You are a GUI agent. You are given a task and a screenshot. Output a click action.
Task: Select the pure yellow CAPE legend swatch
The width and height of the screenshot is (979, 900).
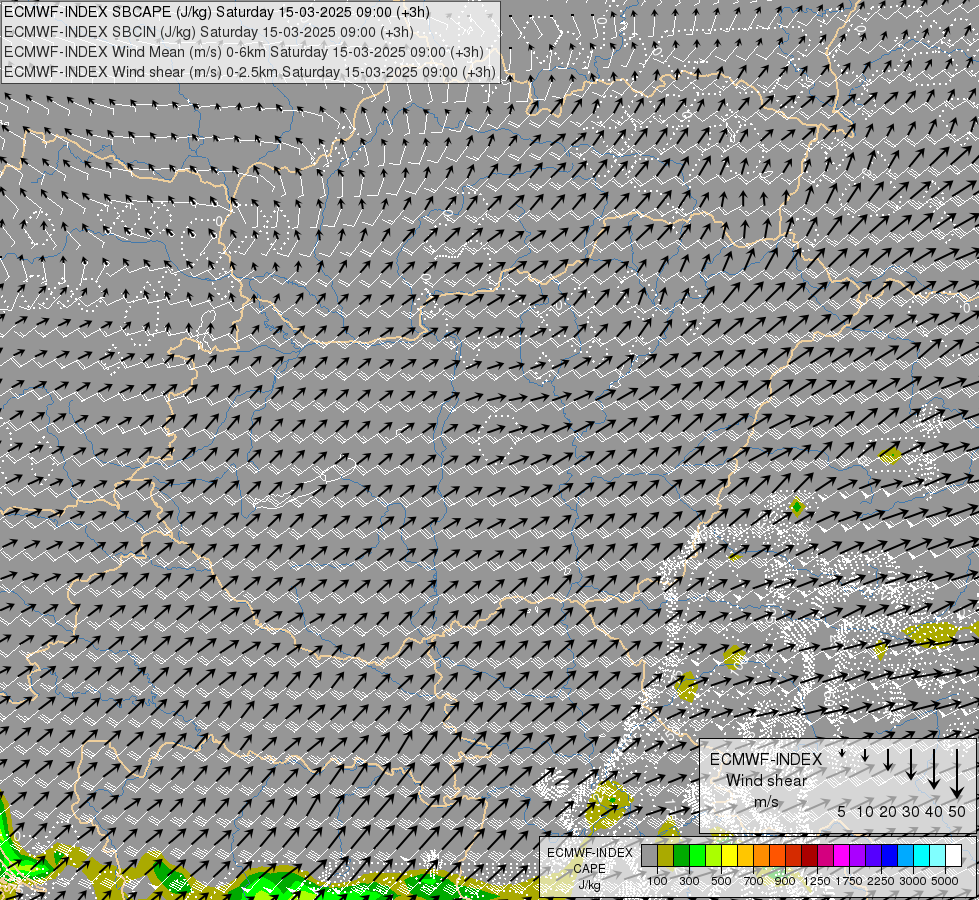729,856
